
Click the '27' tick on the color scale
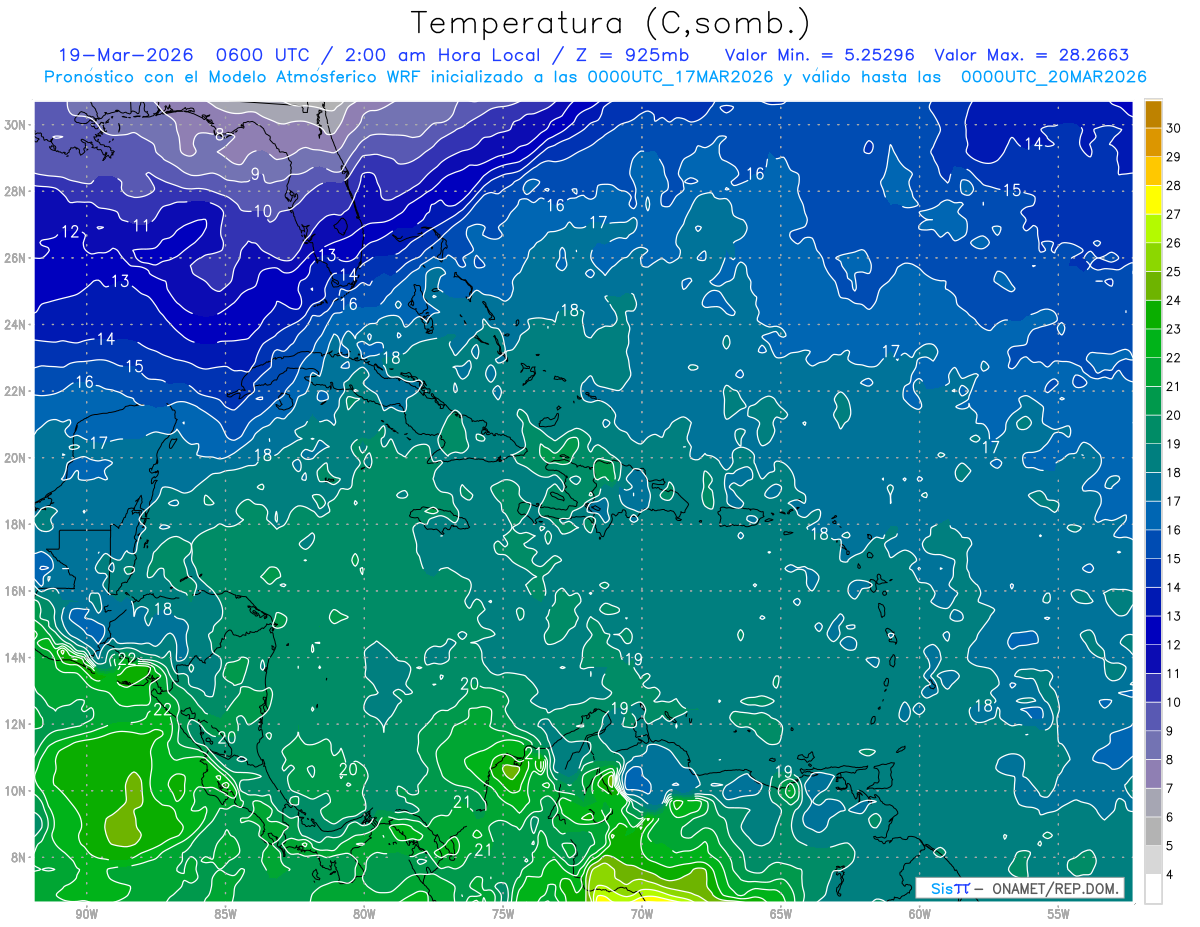tap(1174, 214)
